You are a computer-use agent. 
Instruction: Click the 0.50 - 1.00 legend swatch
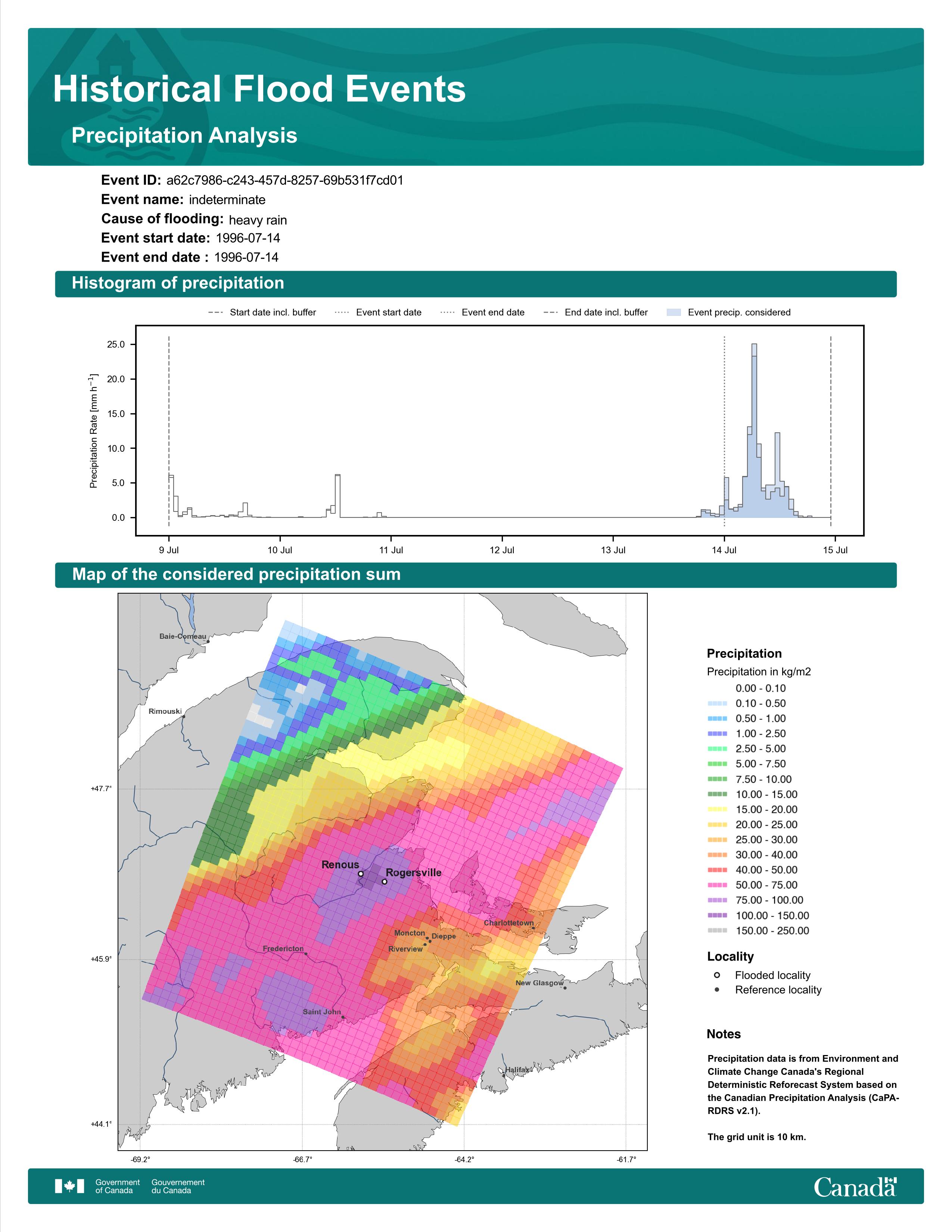coord(718,719)
